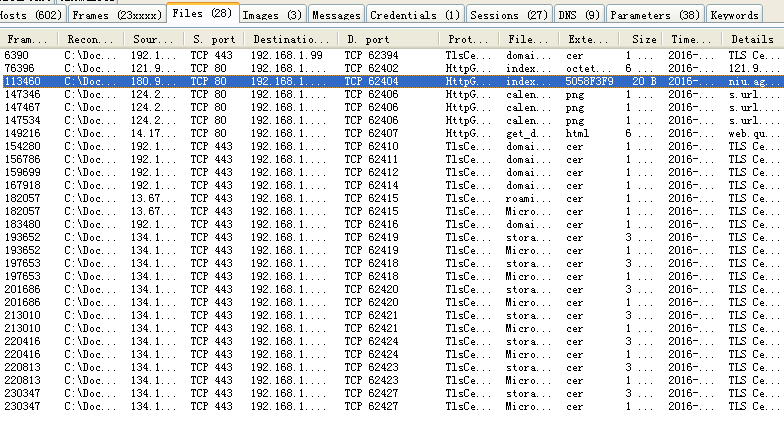Select frame number 147534 cell
This screenshot has height=432, width=784.
point(22,120)
